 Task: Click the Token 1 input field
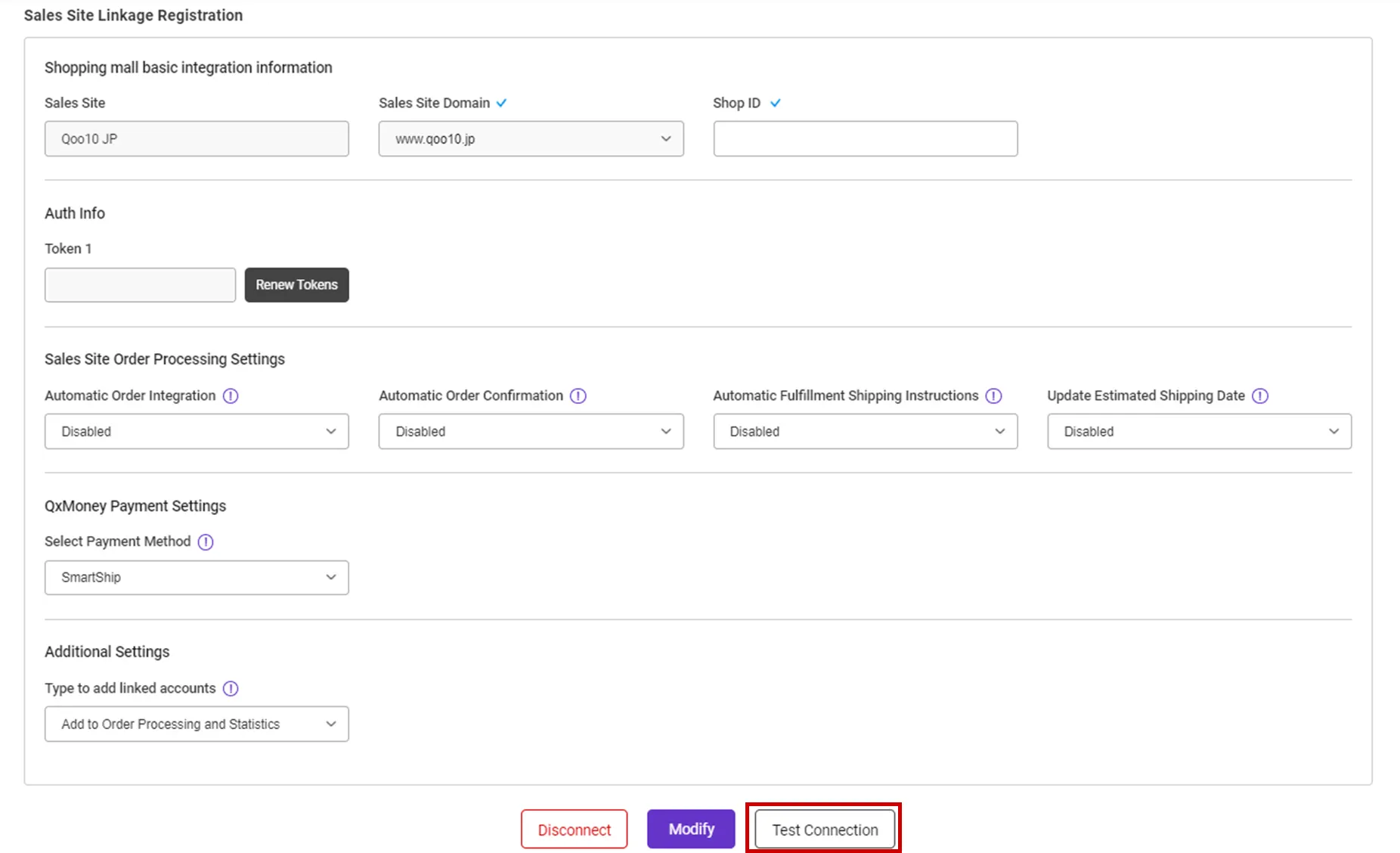[x=140, y=285]
